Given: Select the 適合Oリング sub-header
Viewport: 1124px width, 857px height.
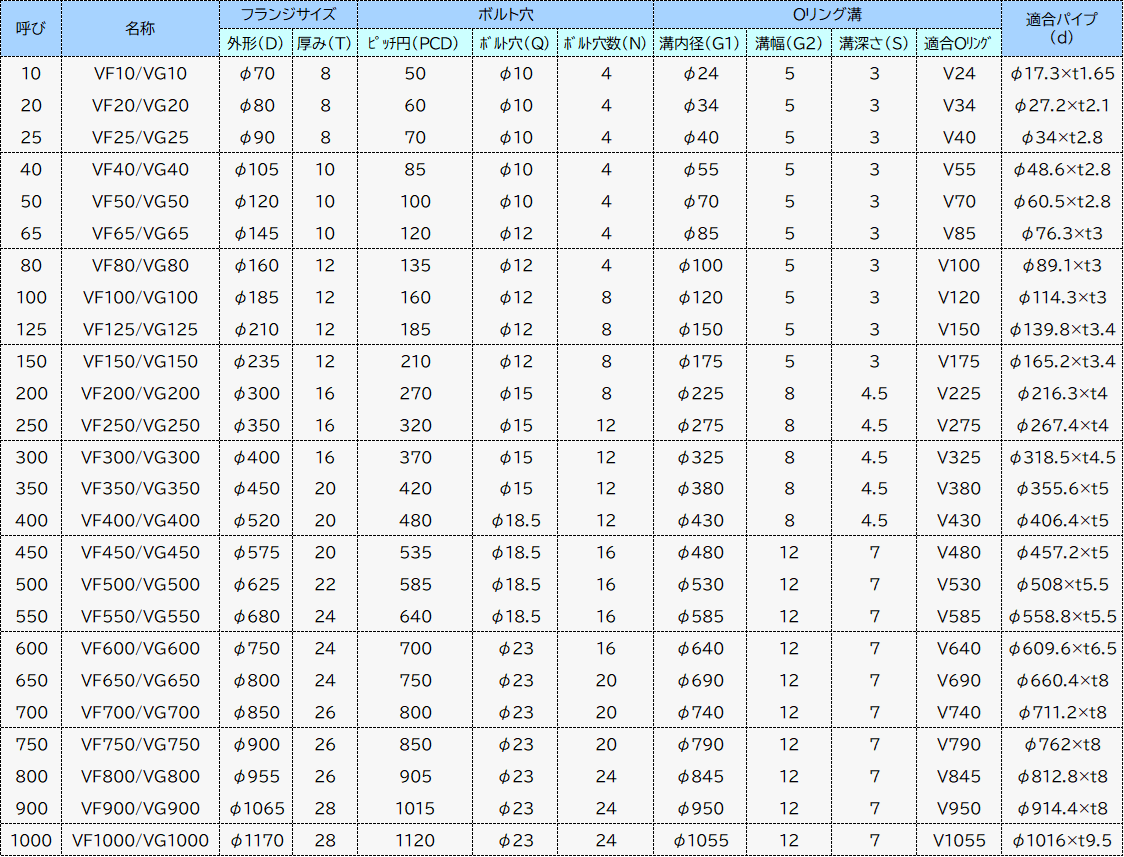Looking at the screenshot, I should point(958,43).
